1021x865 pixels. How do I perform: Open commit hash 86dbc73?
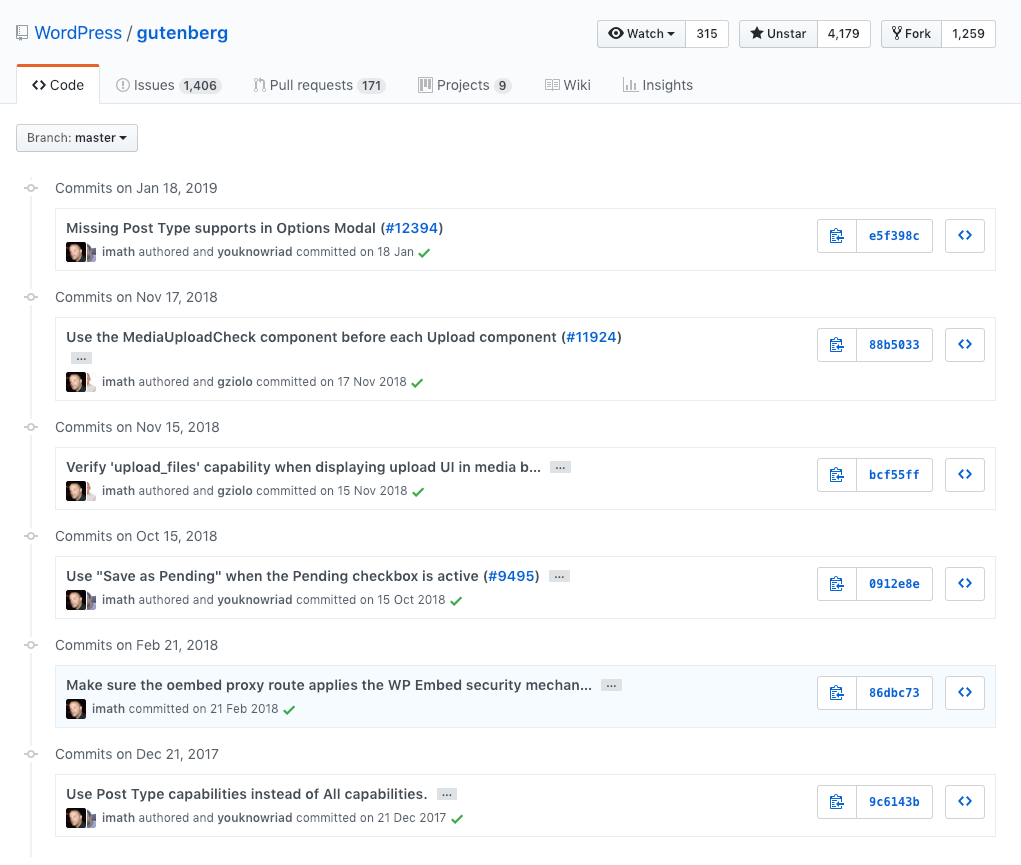click(894, 692)
